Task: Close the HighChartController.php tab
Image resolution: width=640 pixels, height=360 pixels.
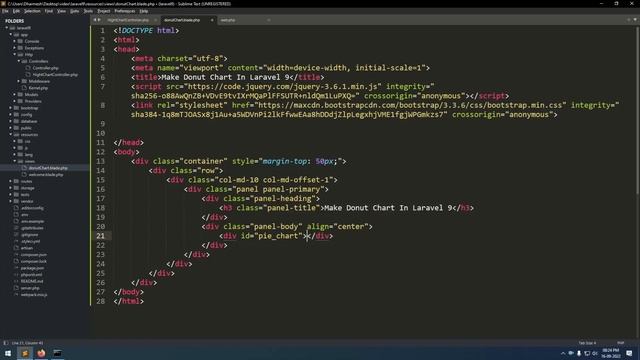Action: point(156,20)
